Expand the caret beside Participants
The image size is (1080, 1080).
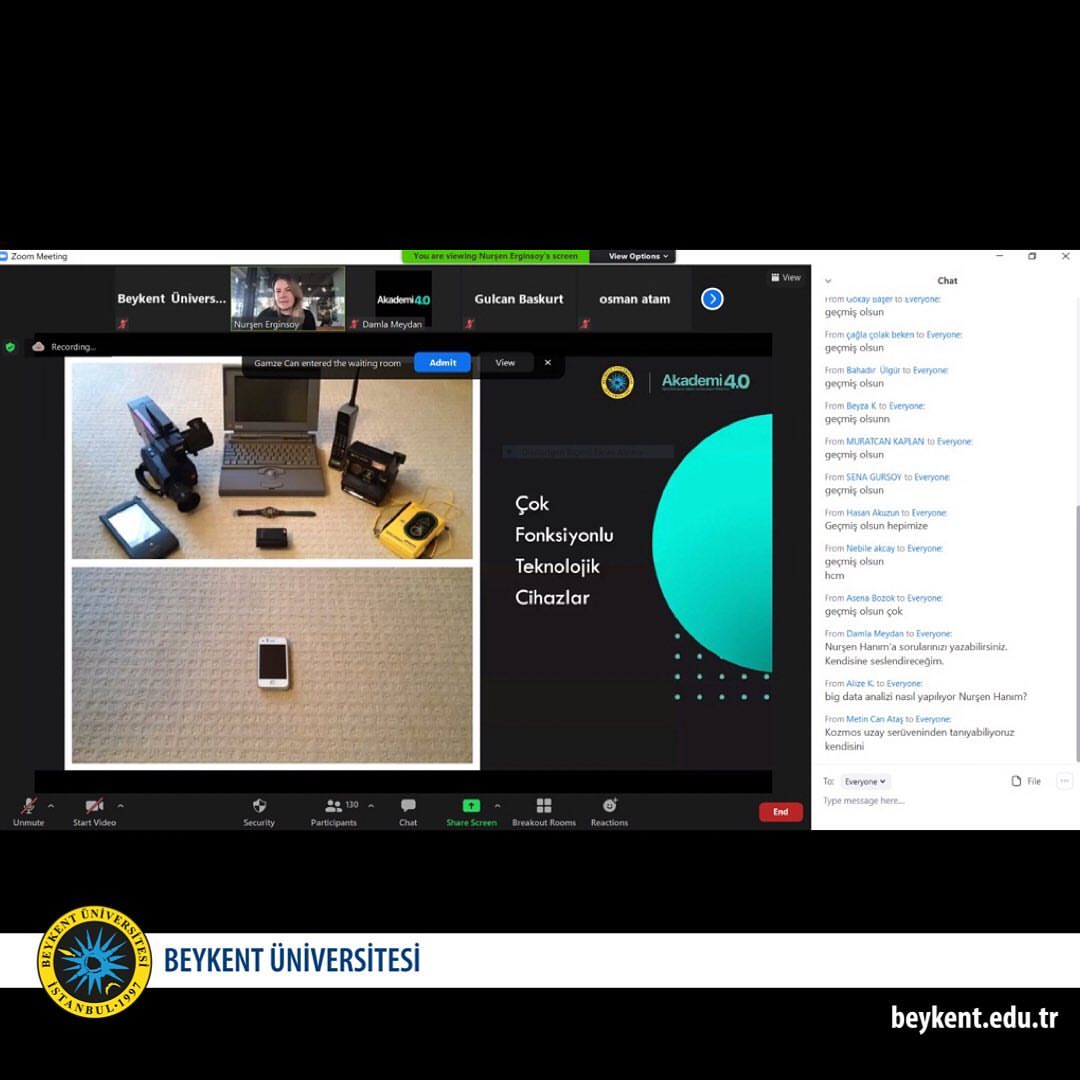coord(371,805)
